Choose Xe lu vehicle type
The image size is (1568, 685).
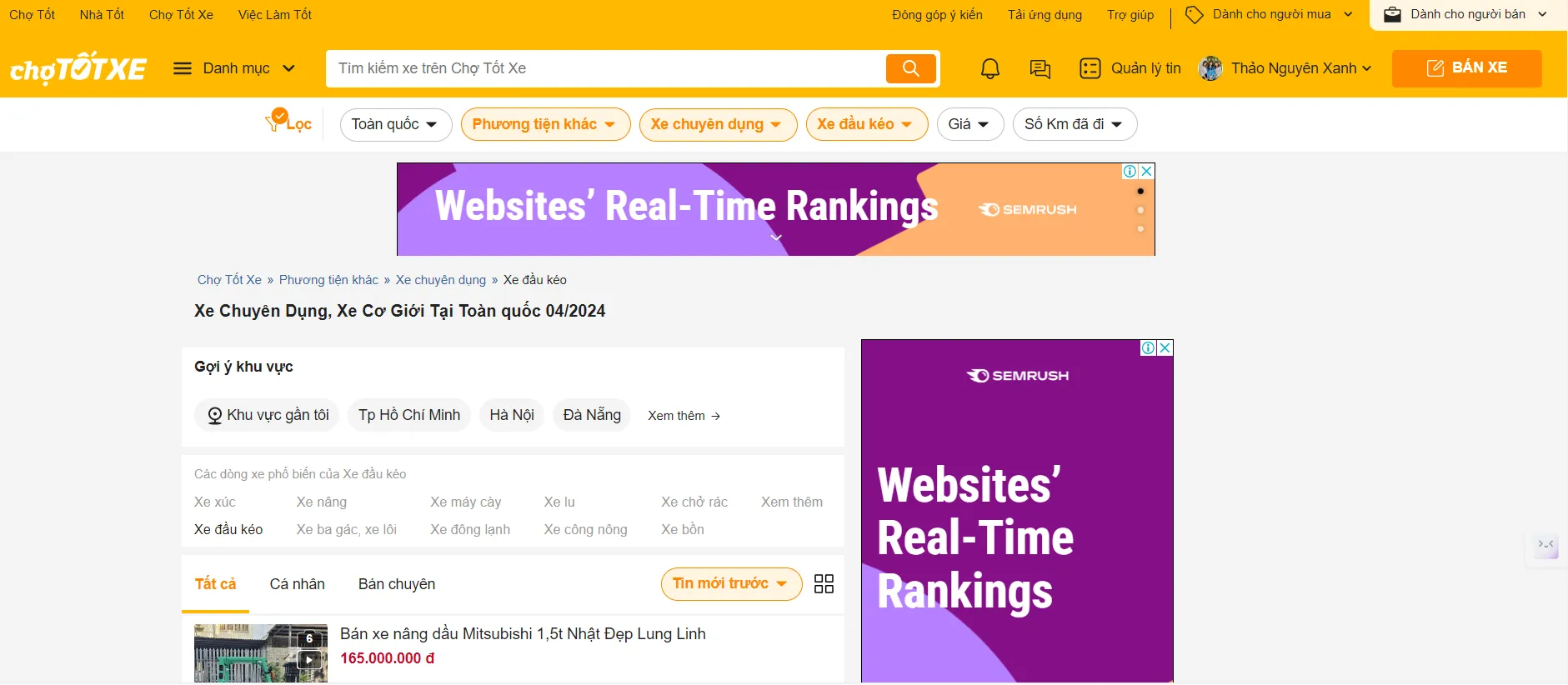pyautogui.click(x=559, y=502)
